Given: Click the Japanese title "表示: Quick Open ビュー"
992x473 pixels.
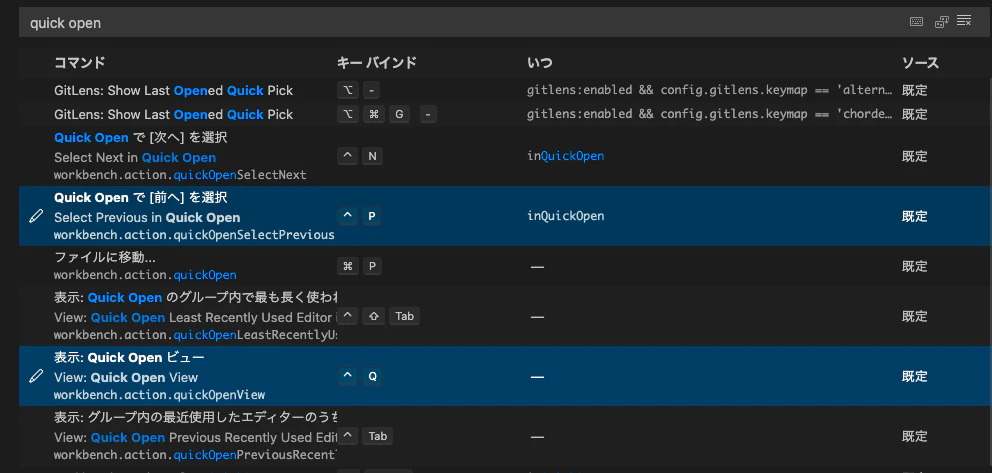Looking at the screenshot, I should click(129, 357).
